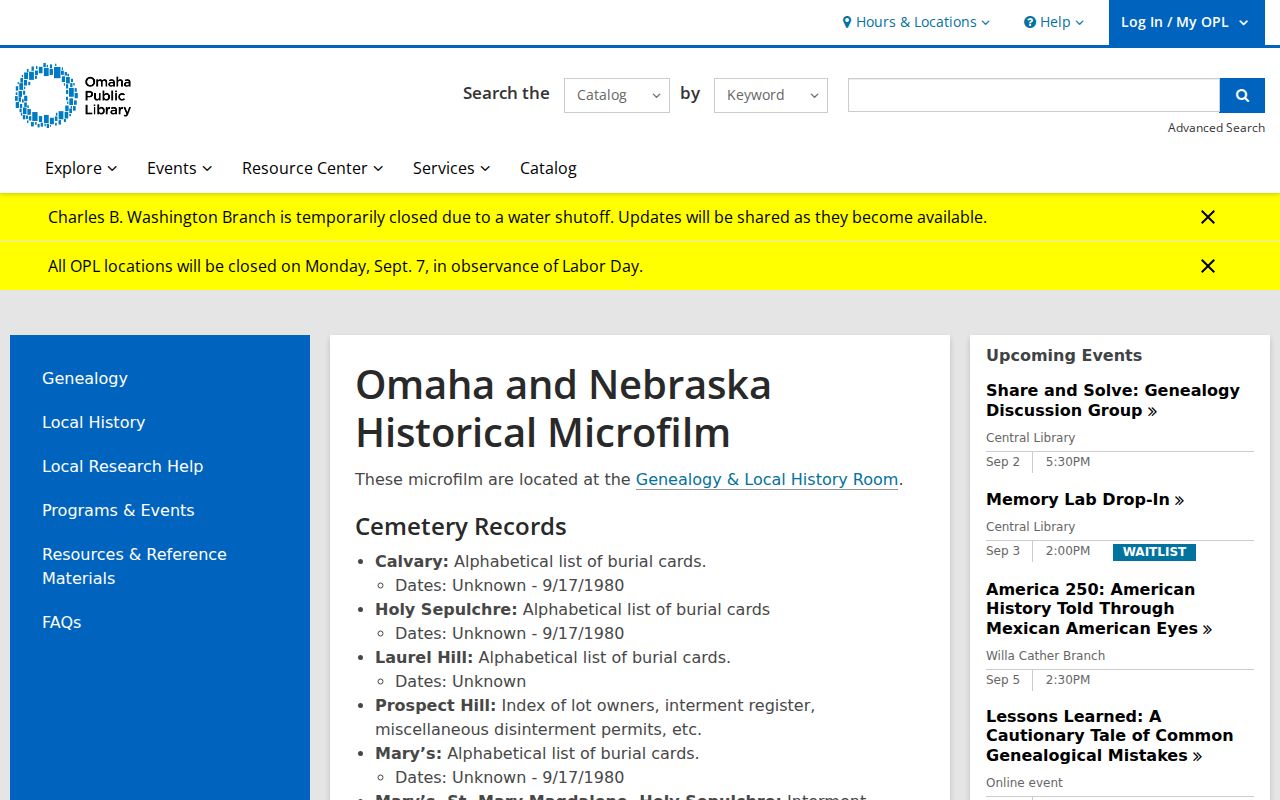
Task: Open Share and Solve: Genealogy Discussion Group event
Action: (1112, 400)
